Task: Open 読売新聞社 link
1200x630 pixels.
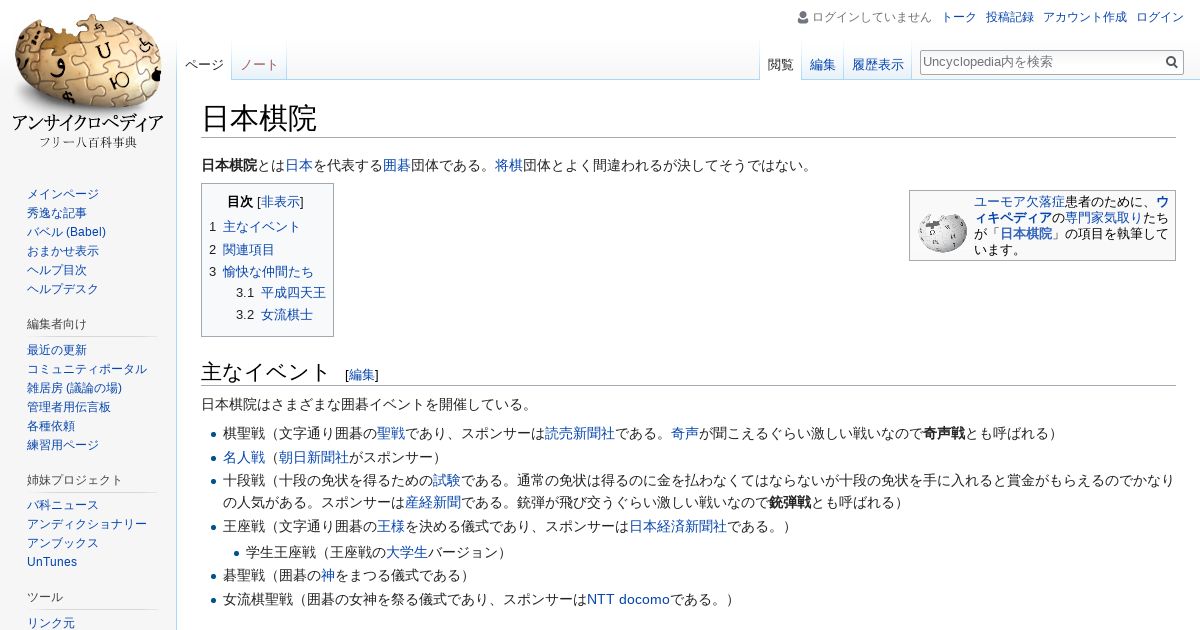Action: (x=580, y=434)
